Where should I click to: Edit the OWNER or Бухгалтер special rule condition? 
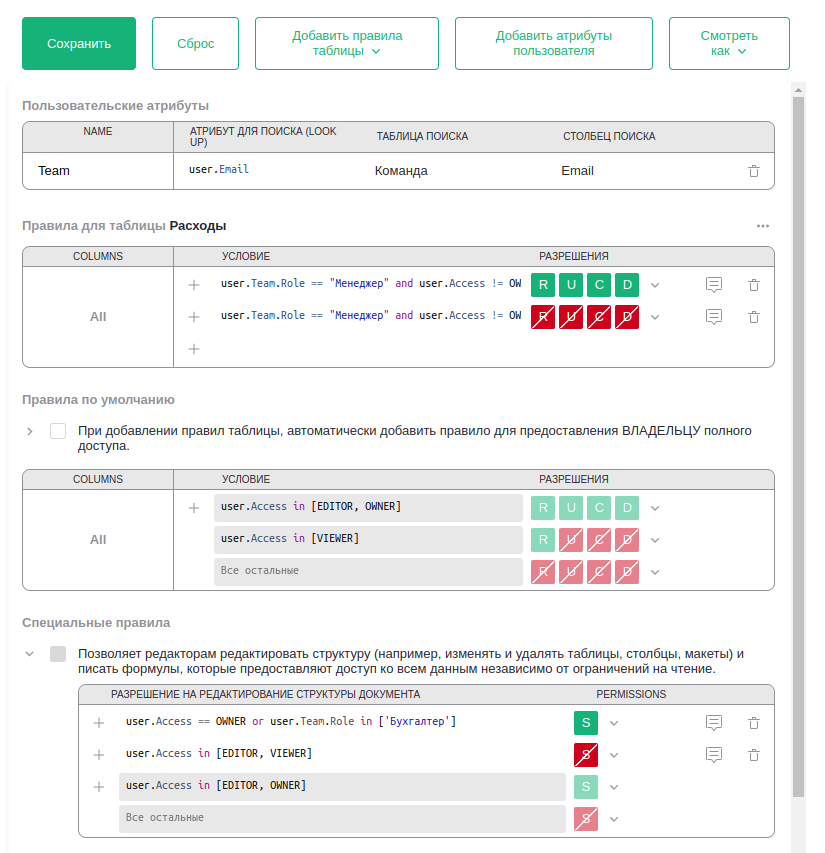click(x=343, y=722)
